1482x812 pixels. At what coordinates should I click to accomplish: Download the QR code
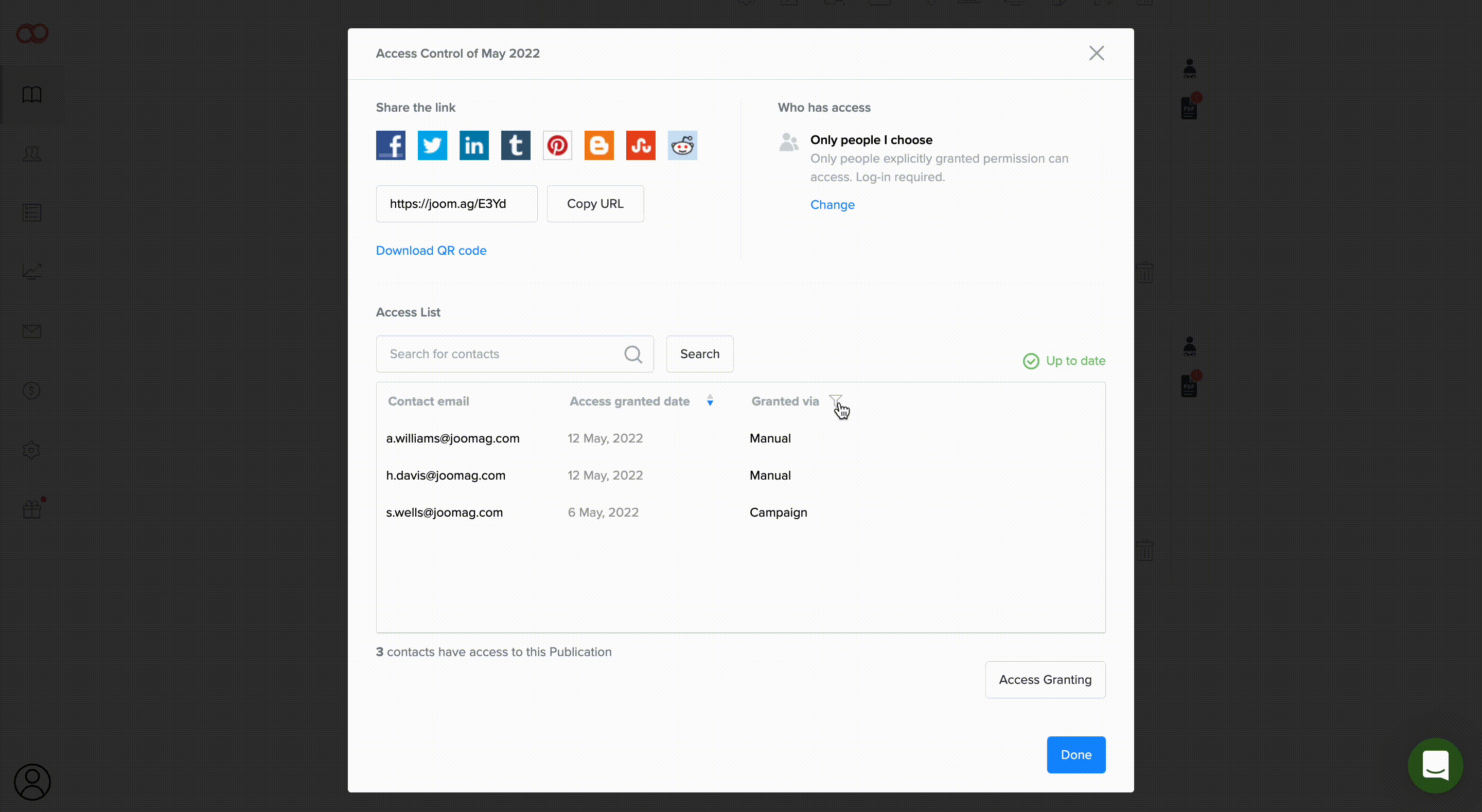click(431, 250)
